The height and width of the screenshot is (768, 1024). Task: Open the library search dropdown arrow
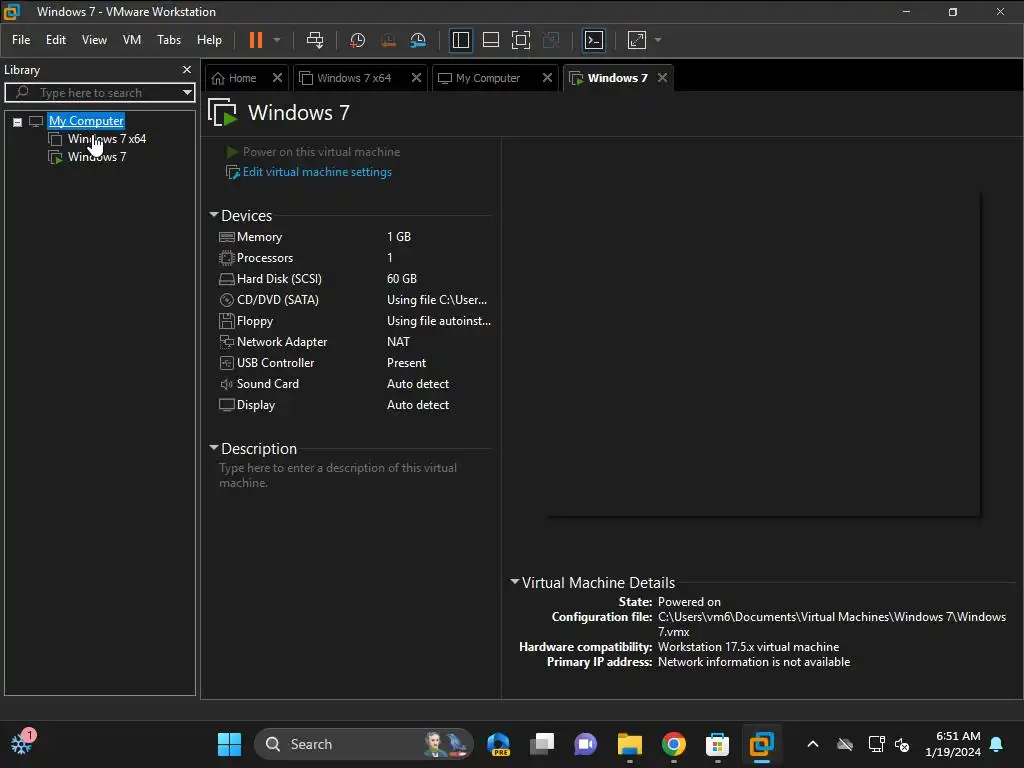coord(187,93)
